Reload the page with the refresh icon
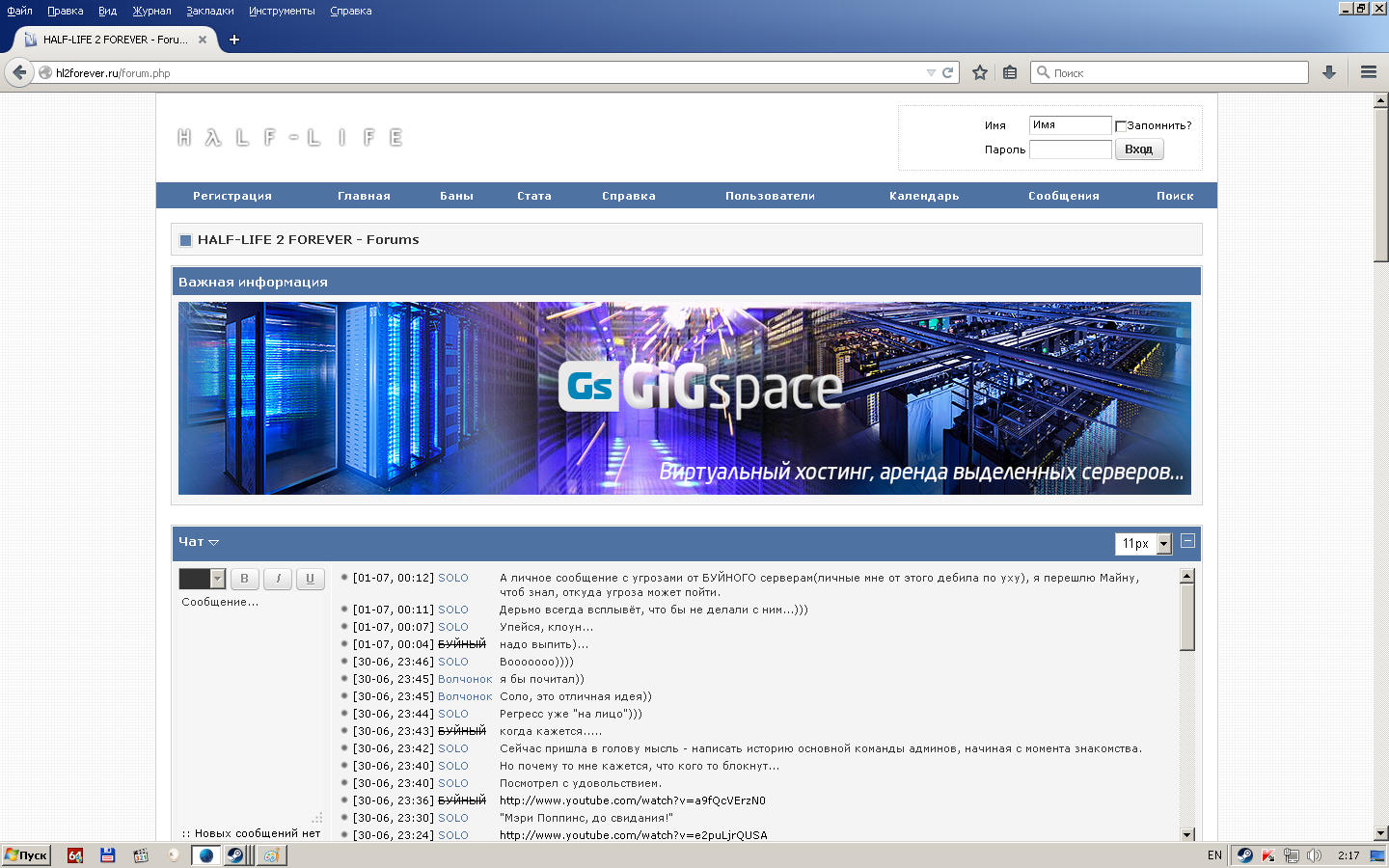Screen dimensions: 1389x868 [948, 72]
